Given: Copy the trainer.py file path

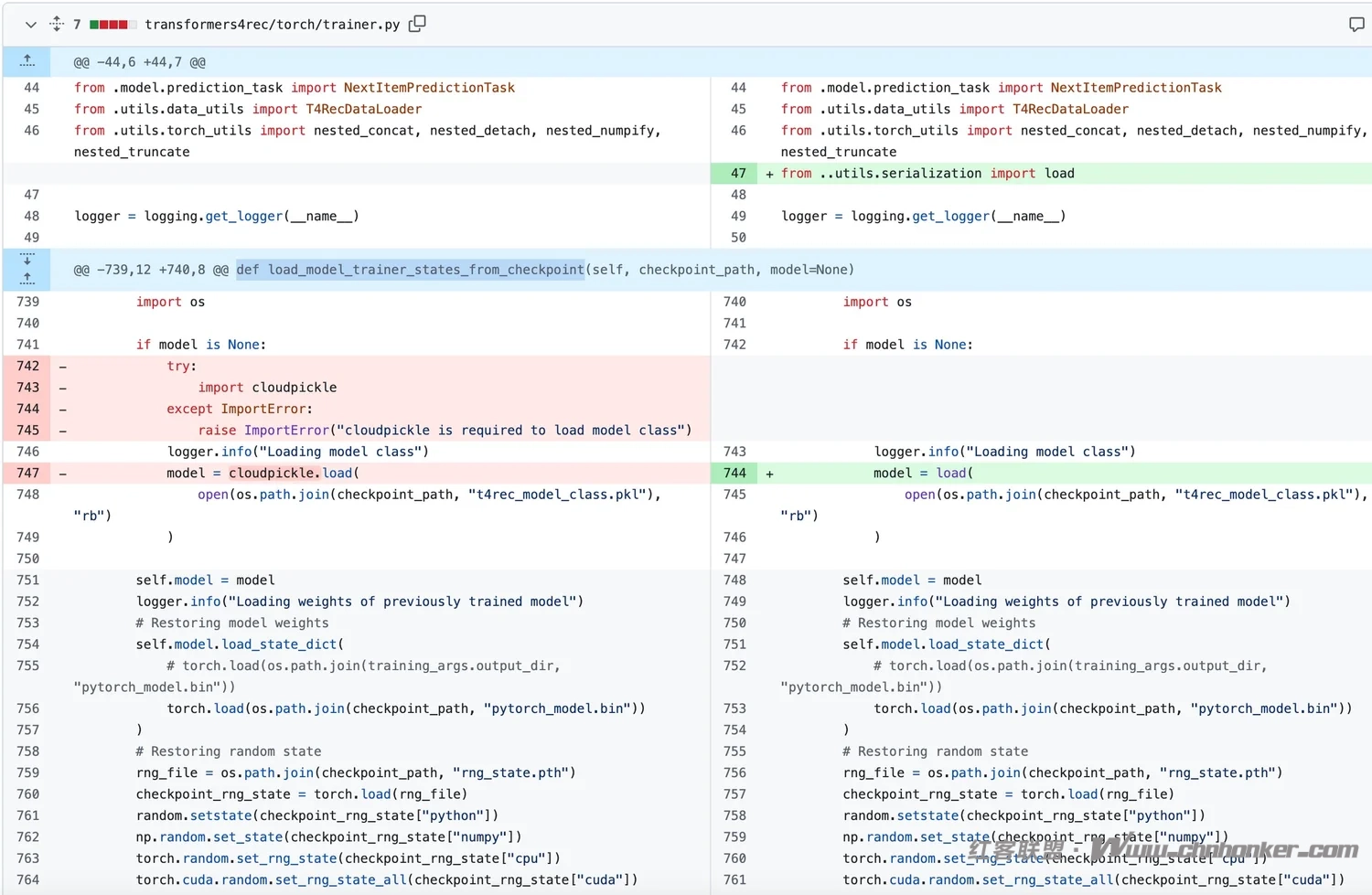Looking at the screenshot, I should 417,24.
